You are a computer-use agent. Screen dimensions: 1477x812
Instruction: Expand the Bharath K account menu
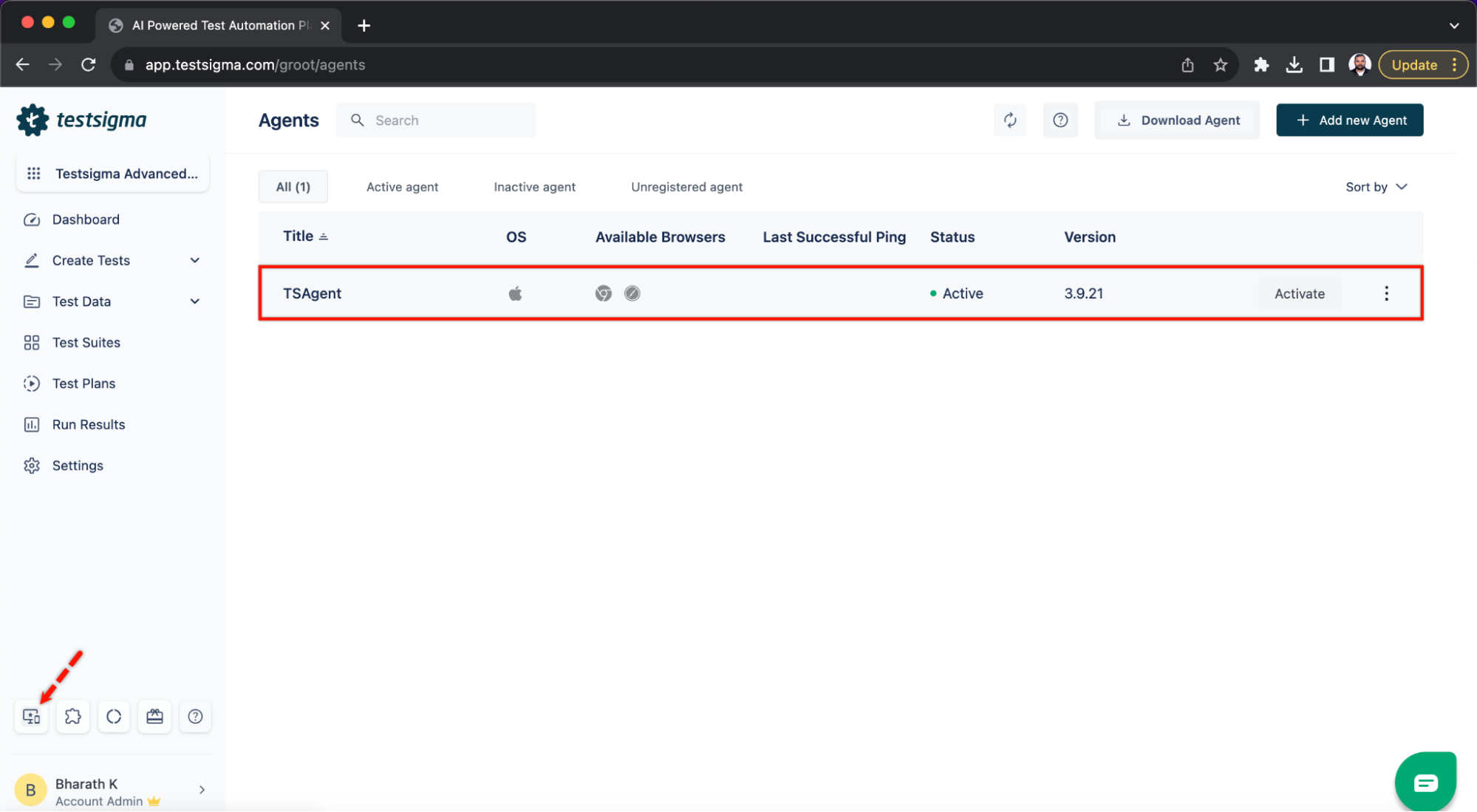point(202,790)
